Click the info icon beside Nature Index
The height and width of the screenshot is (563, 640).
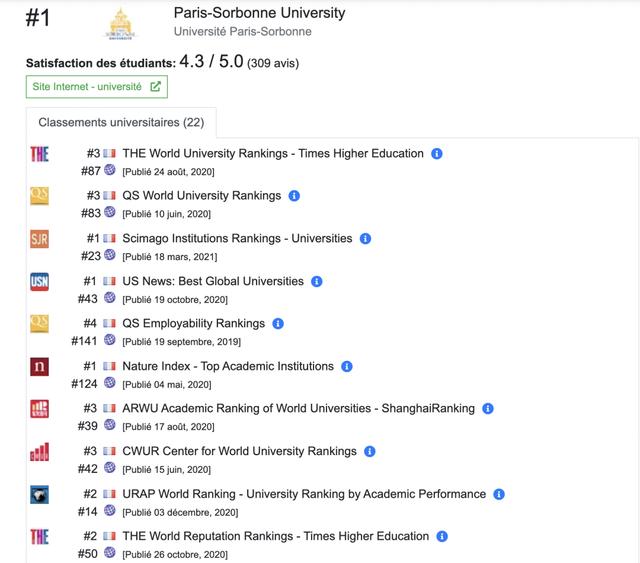[347, 367]
